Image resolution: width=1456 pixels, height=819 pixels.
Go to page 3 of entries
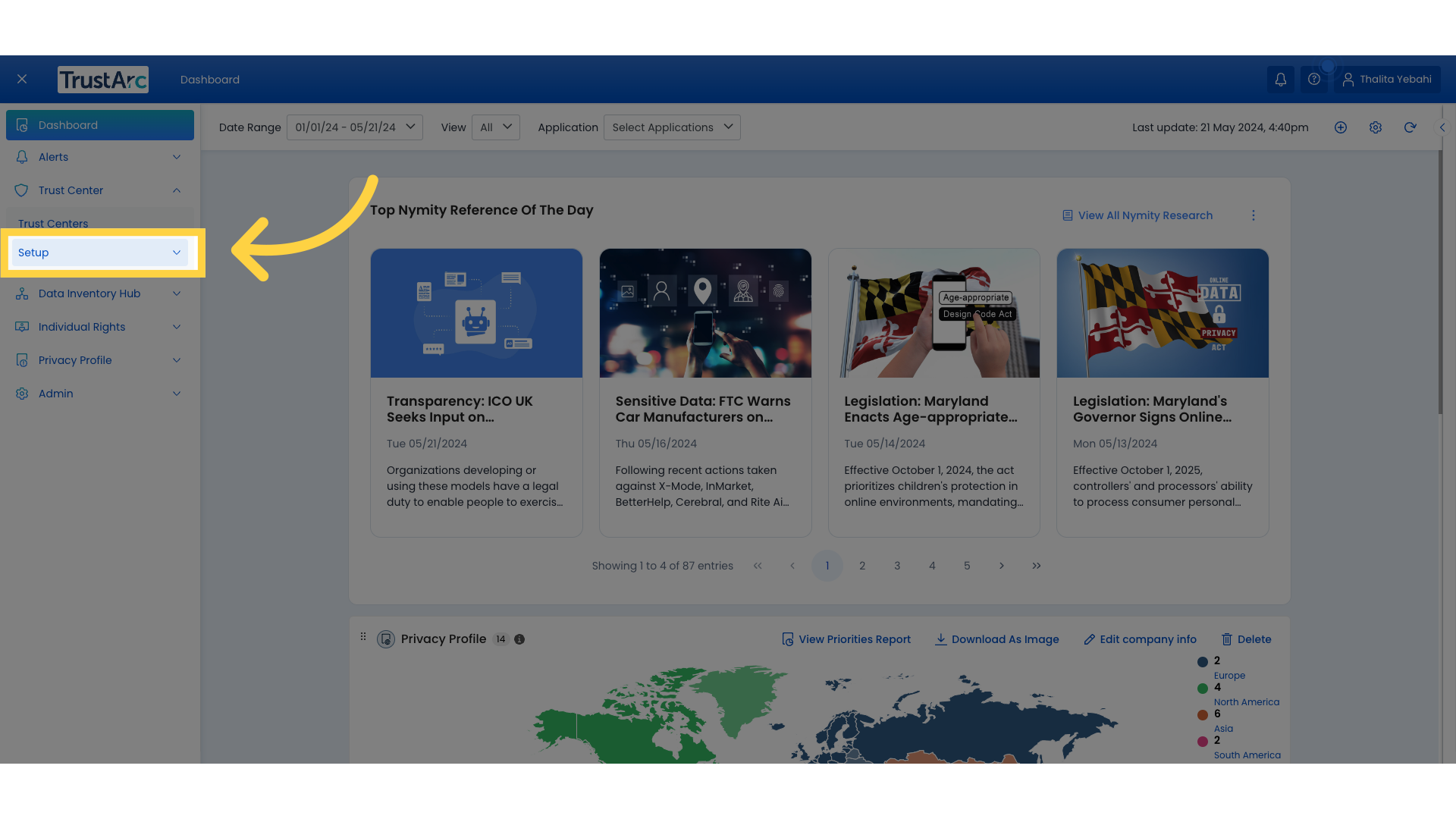click(x=897, y=566)
